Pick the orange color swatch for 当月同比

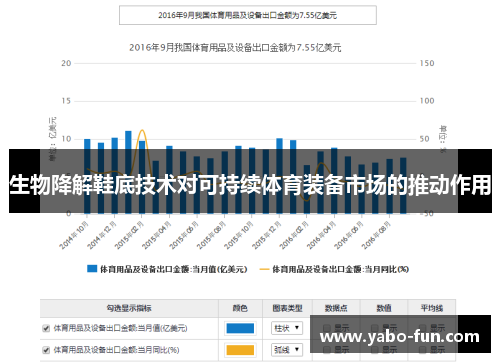pyautogui.click(x=240, y=350)
